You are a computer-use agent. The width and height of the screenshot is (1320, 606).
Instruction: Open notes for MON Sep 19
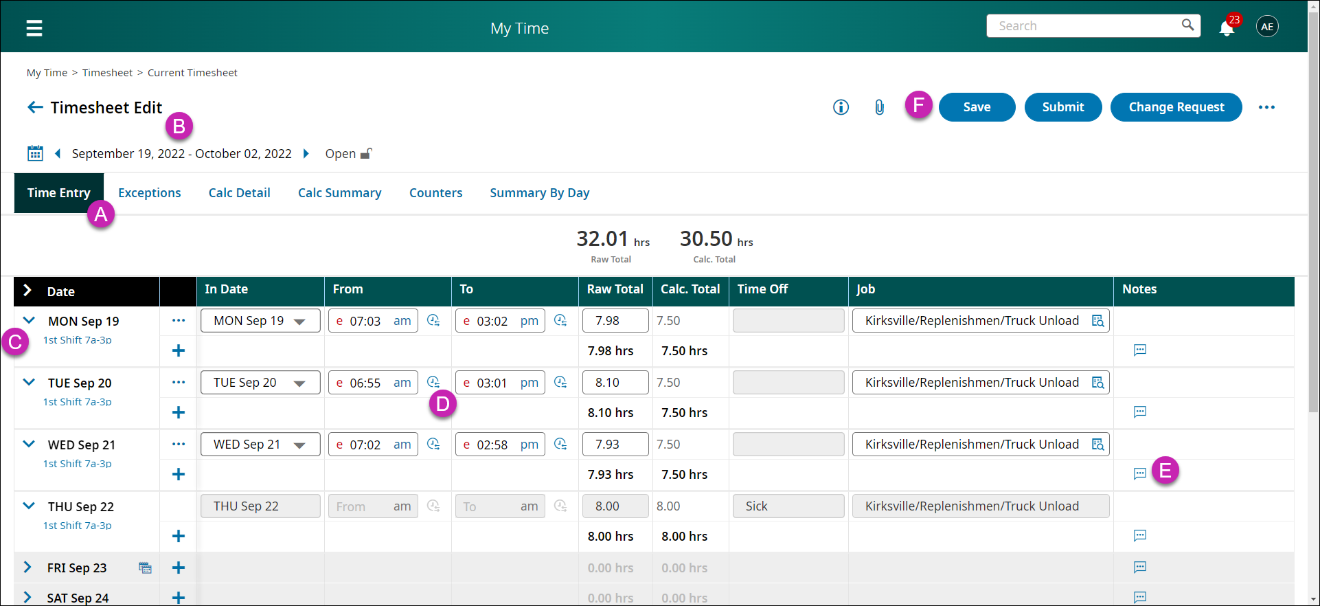tap(1139, 350)
